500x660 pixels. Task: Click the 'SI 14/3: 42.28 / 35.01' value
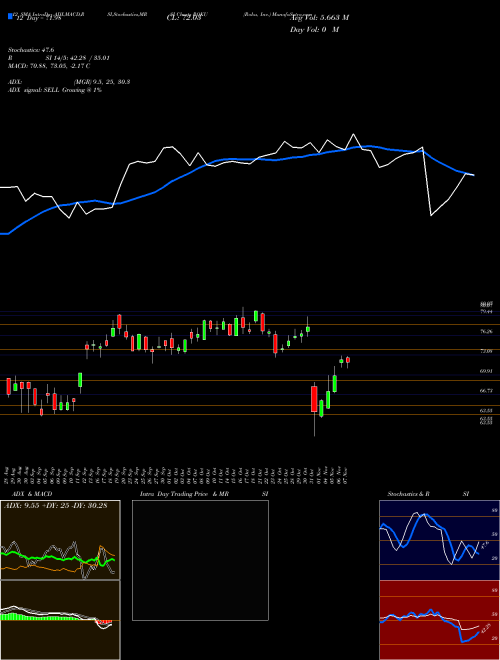(78, 58)
